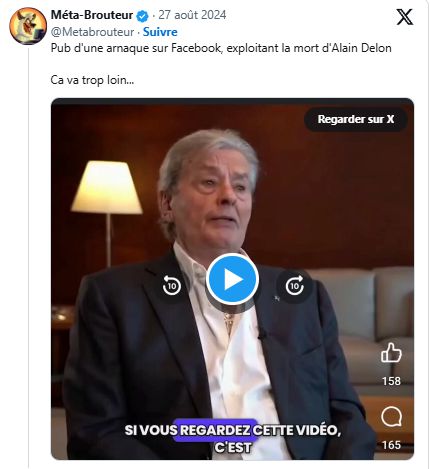Click the 'Ca va trop loin...' text line
Viewport: 430px width, 469px height.
coord(92,80)
